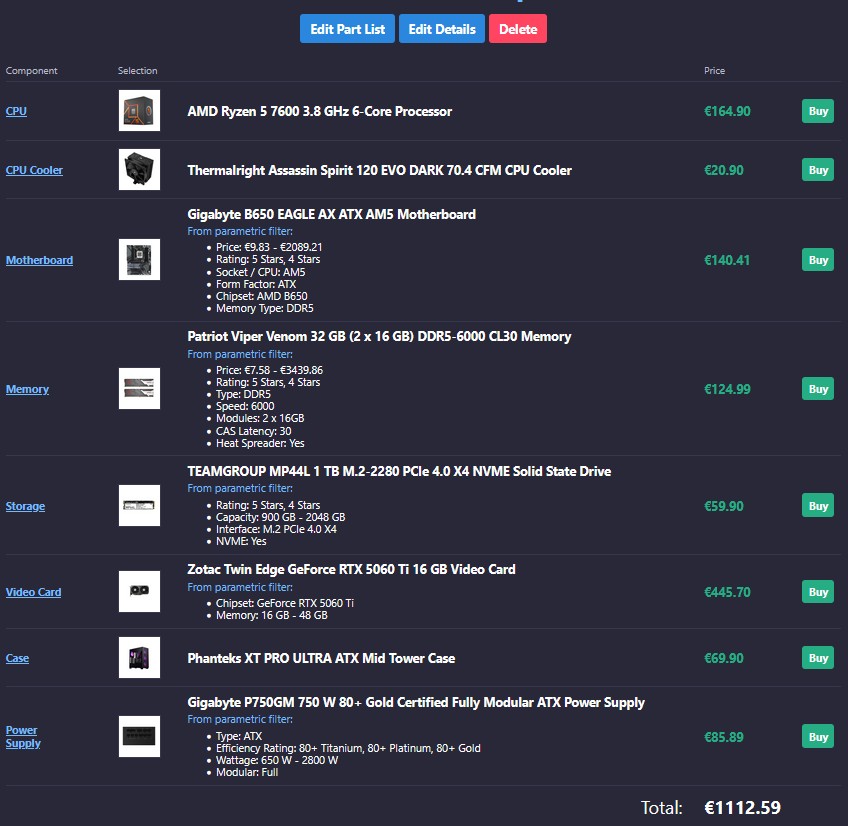Click Memory's 'From parametric filter:' link

tap(240, 354)
